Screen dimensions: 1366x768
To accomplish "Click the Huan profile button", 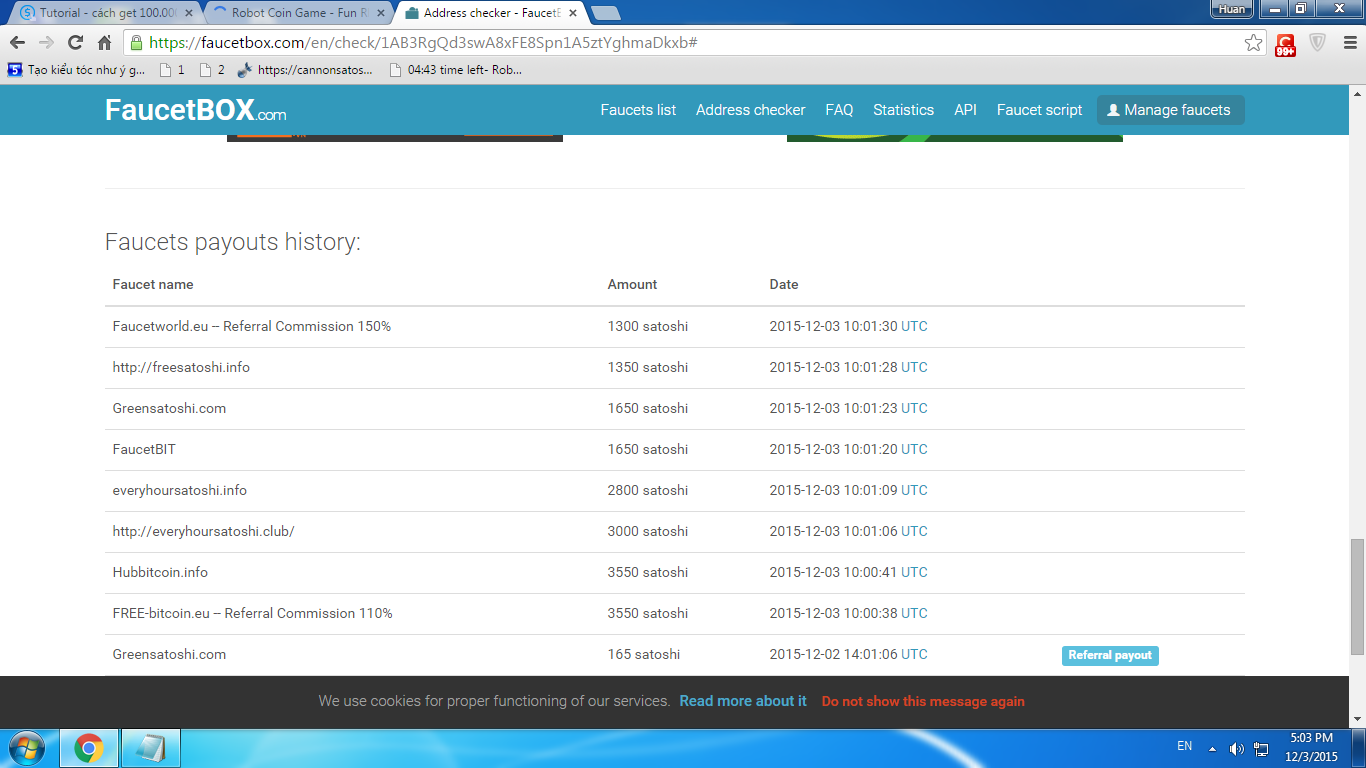I will pos(1232,9).
